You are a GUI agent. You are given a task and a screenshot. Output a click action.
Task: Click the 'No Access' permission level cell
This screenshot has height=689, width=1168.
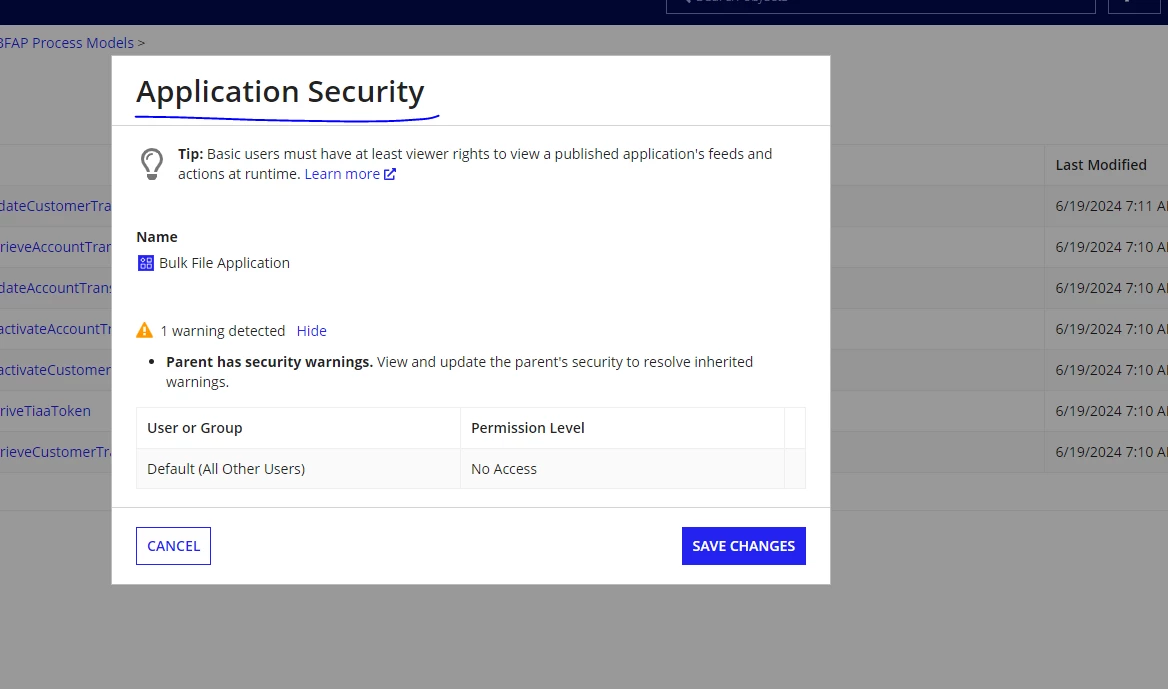coord(622,469)
